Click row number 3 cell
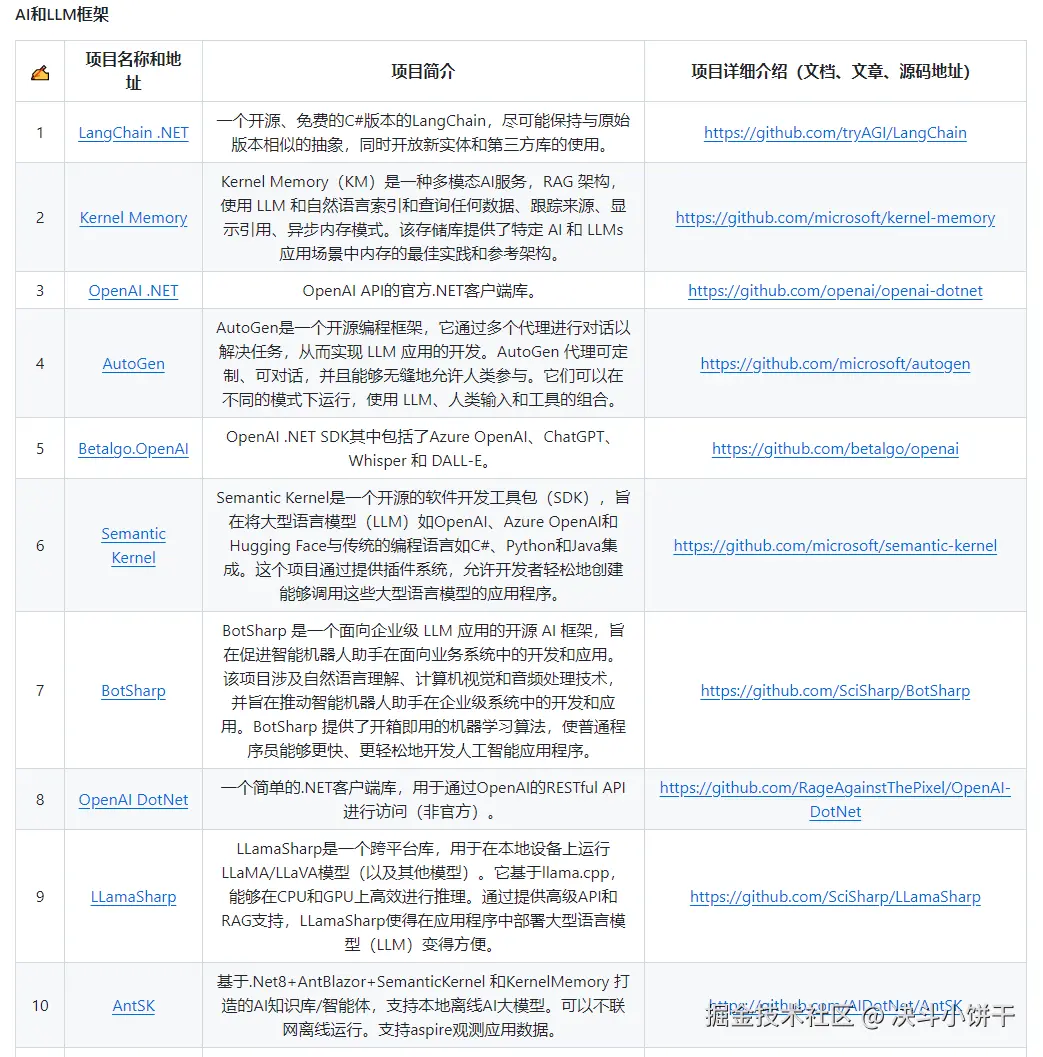 [x=40, y=291]
